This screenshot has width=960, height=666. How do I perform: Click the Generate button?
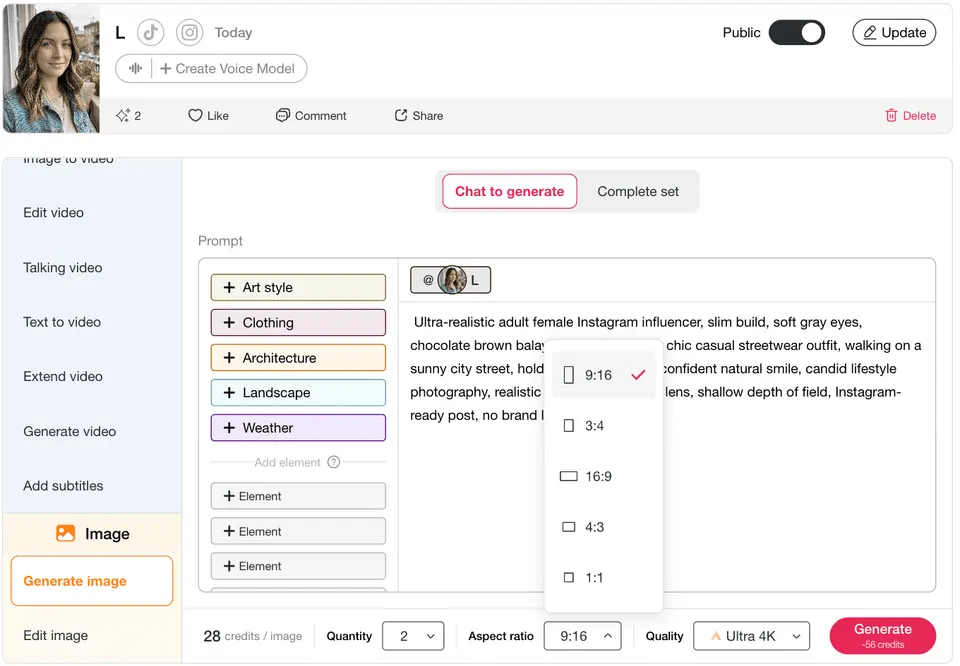(882, 635)
